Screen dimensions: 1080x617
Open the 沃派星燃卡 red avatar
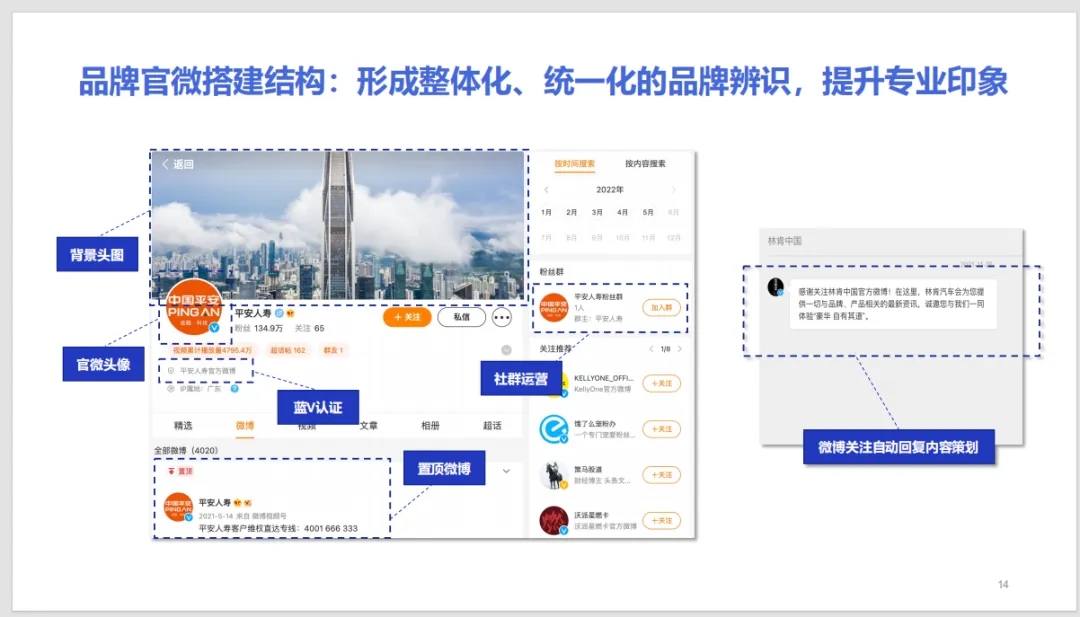pyautogui.click(x=554, y=521)
